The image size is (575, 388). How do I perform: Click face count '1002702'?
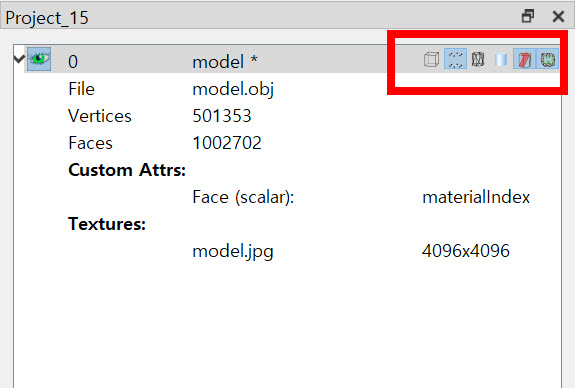[x=227, y=143]
